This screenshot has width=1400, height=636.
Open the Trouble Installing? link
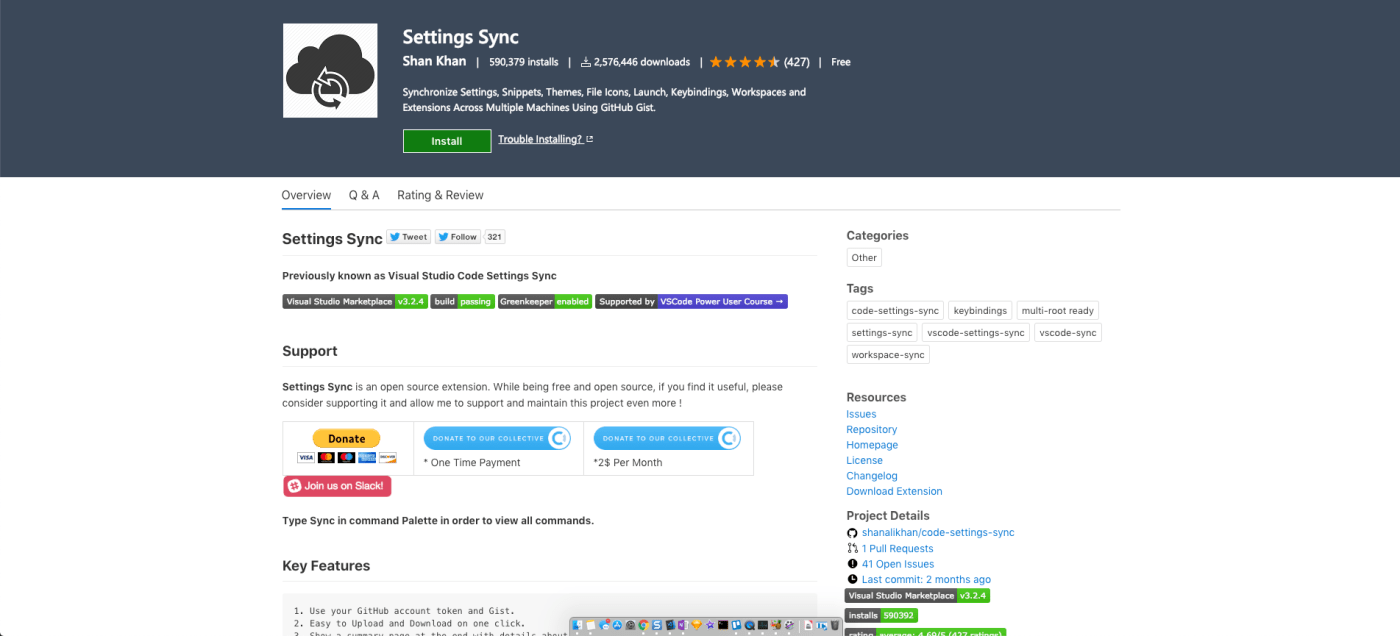(x=540, y=139)
